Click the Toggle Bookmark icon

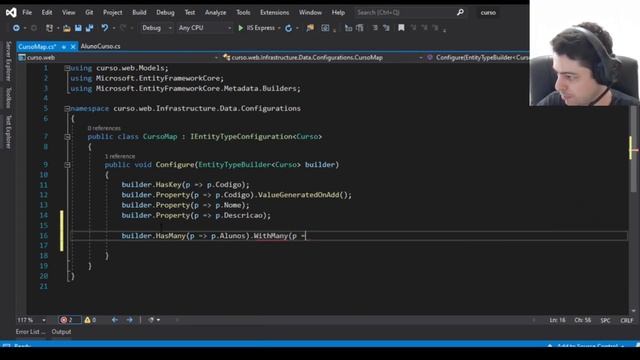tap(401, 28)
